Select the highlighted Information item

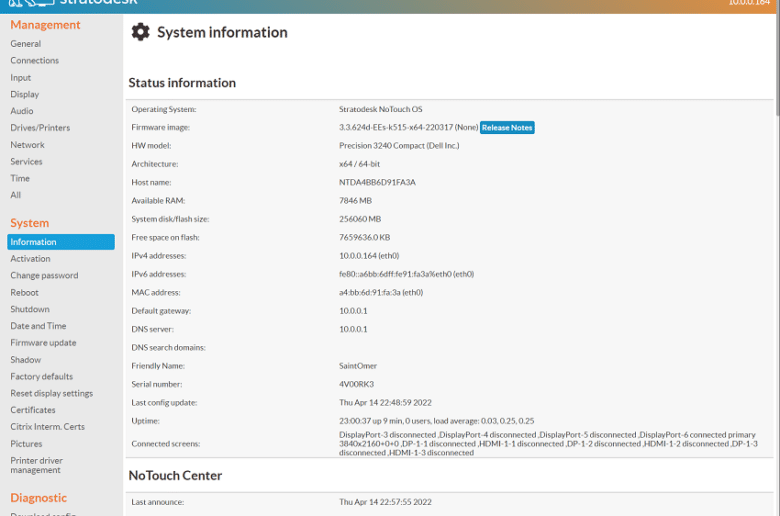(61, 242)
